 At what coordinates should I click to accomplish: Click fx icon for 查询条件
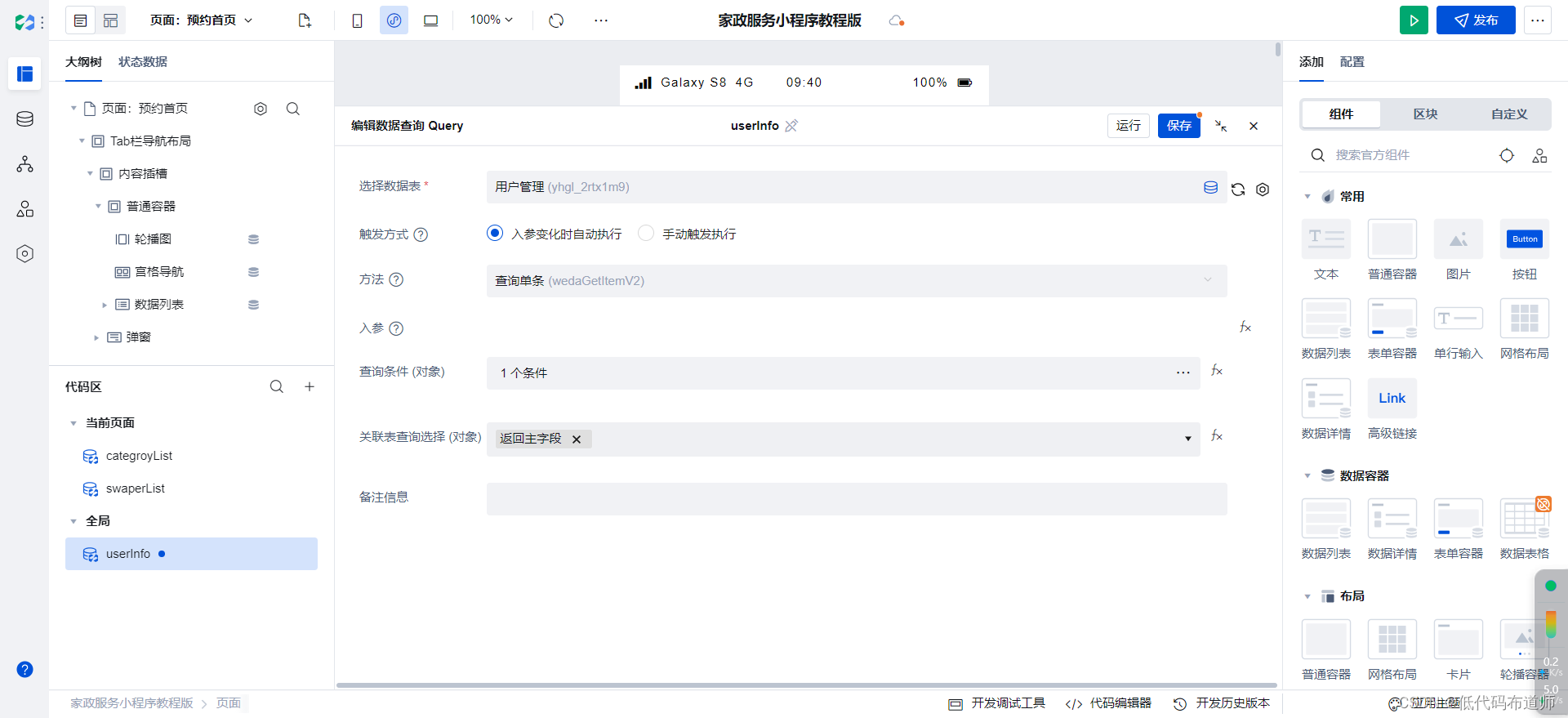point(1217,371)
